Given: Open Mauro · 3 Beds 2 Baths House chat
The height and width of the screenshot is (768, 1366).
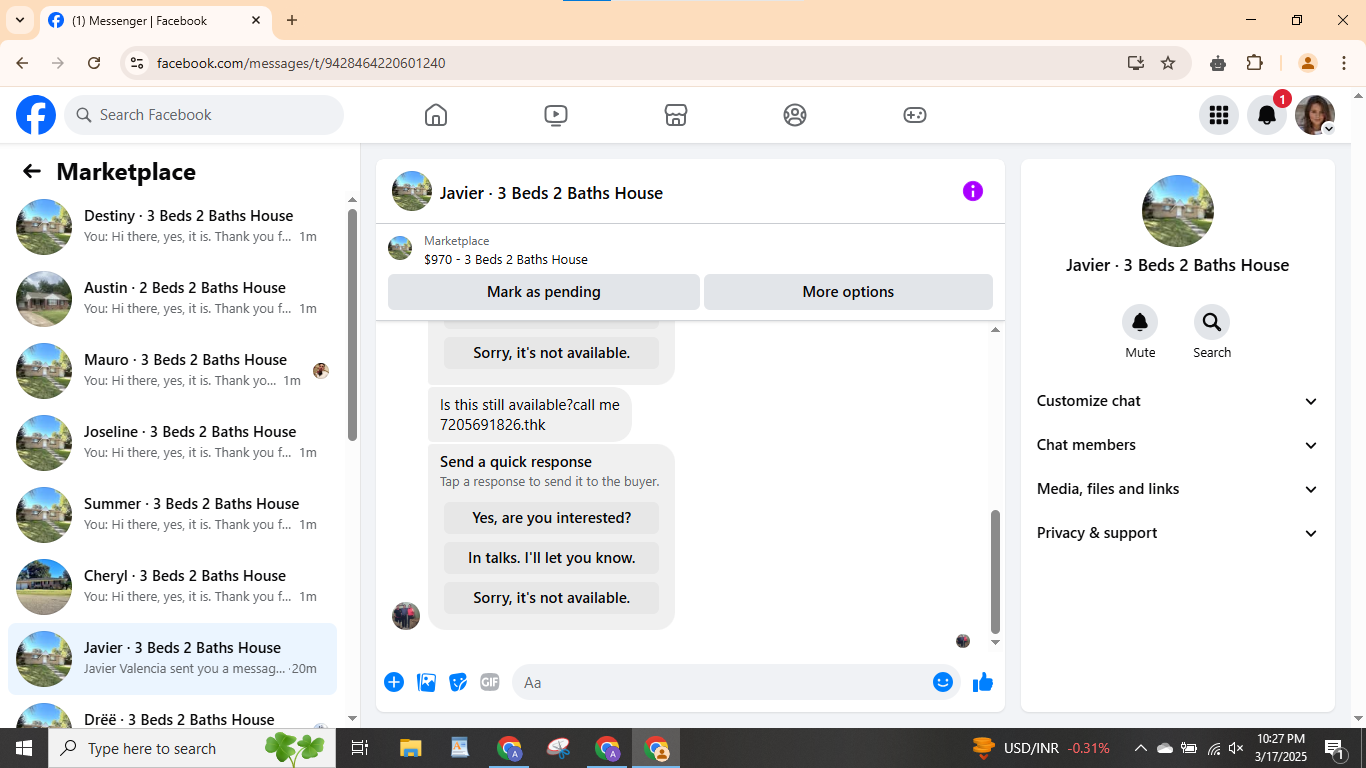Looking at the screenshot, I should 172,371.
